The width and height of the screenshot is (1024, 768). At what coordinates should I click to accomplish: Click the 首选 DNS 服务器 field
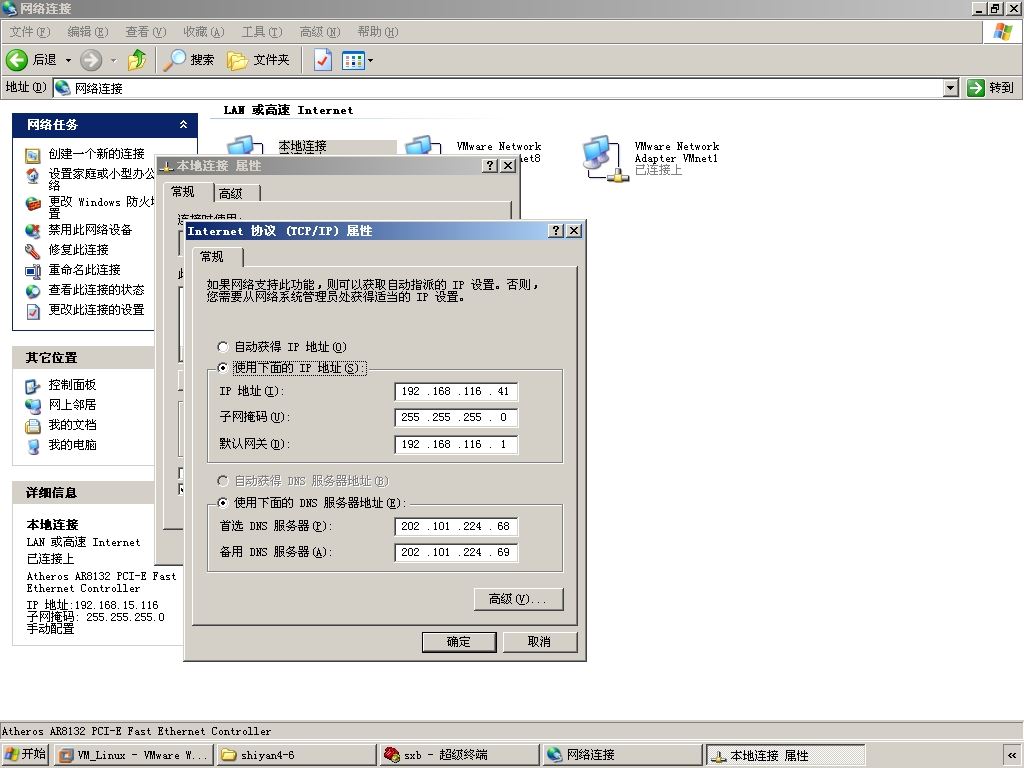[x=456, y=526]
